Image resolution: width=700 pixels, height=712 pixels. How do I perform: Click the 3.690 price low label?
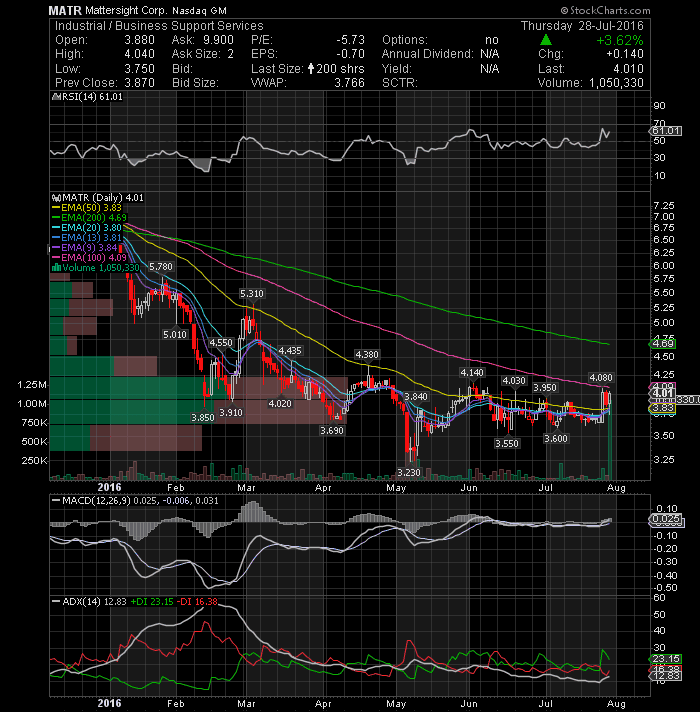click(x=332, y=430)
